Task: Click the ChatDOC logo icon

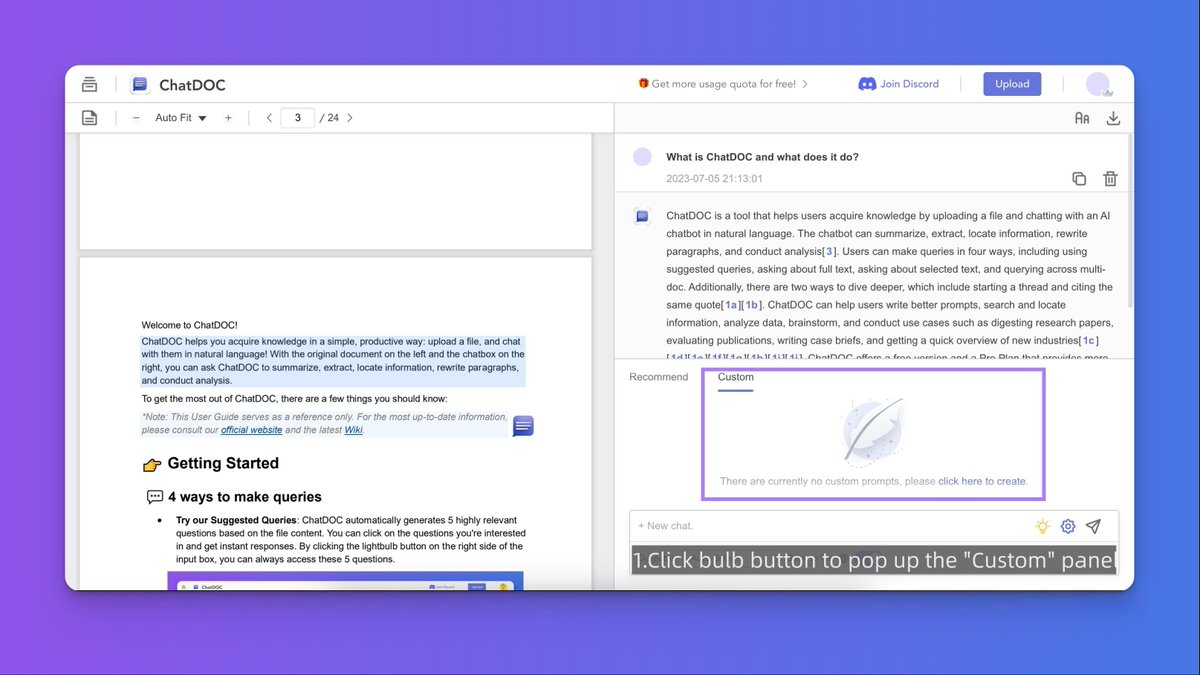Action: click(x=140, y=84)
